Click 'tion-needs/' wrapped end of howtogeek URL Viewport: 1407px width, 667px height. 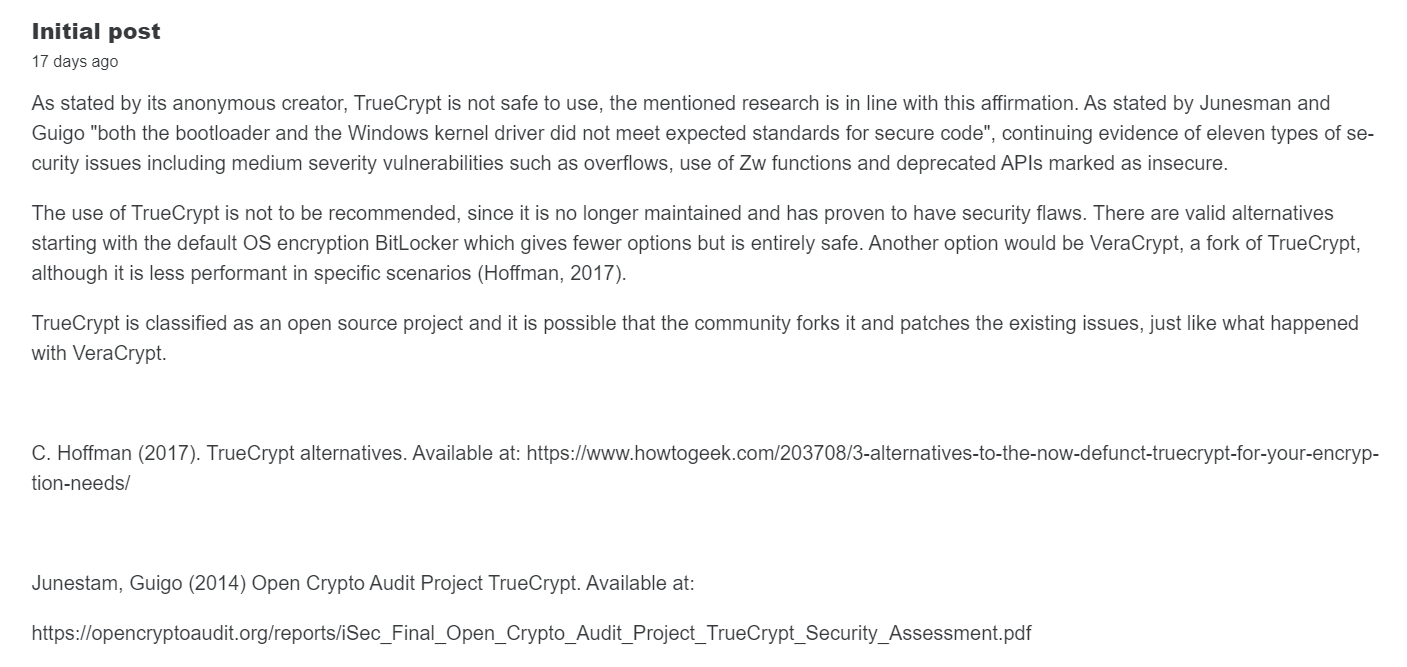(x=80, y=483)
